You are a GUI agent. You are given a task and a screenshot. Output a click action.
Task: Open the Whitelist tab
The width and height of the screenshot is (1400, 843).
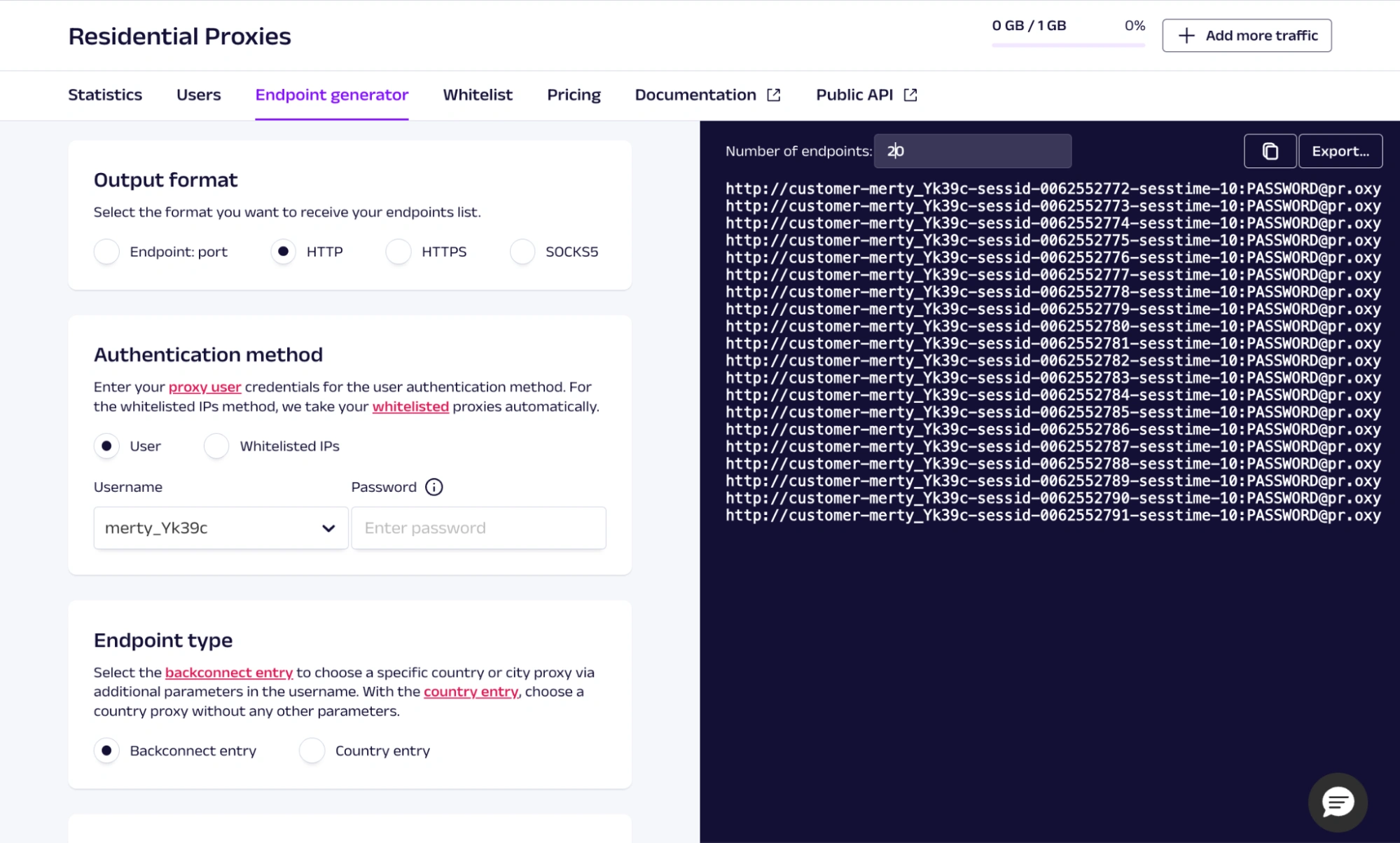477,95
